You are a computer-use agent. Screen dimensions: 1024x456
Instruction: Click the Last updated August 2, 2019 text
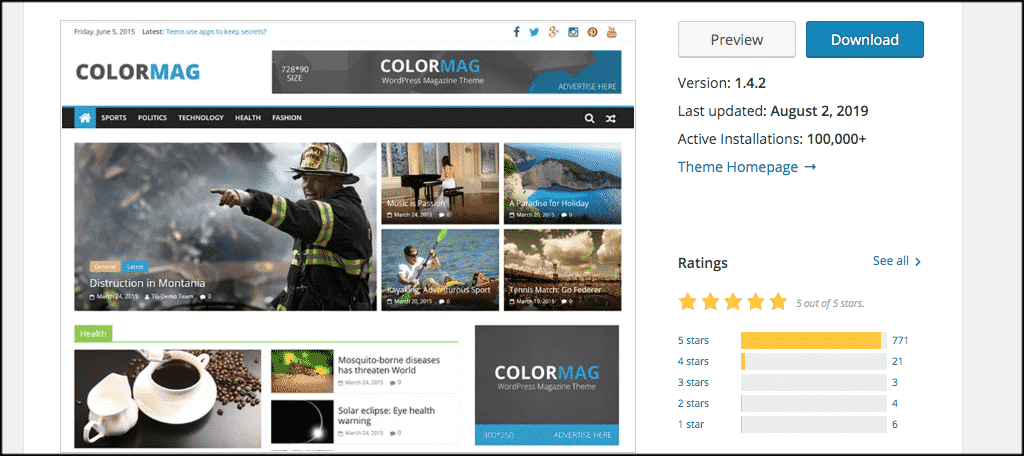point(773,111)
